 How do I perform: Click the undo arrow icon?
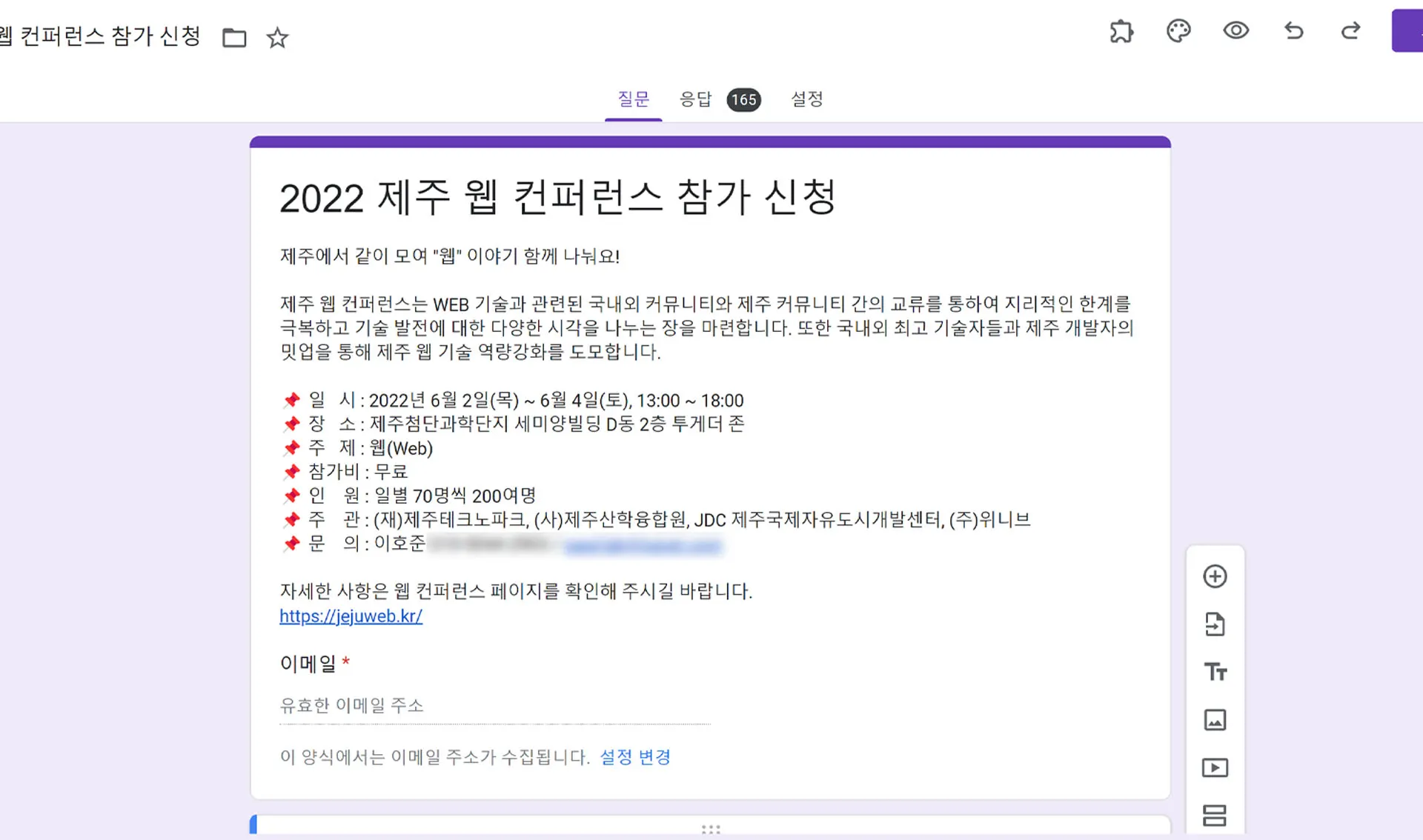point(1293,30)
